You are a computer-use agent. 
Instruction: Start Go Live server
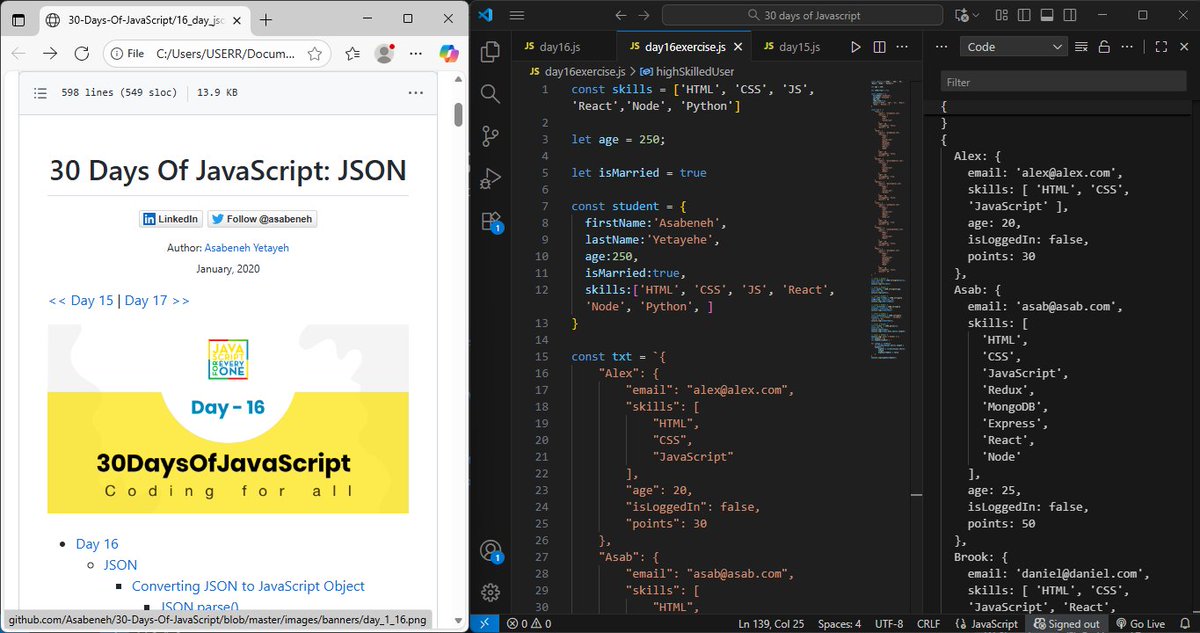1139,624
